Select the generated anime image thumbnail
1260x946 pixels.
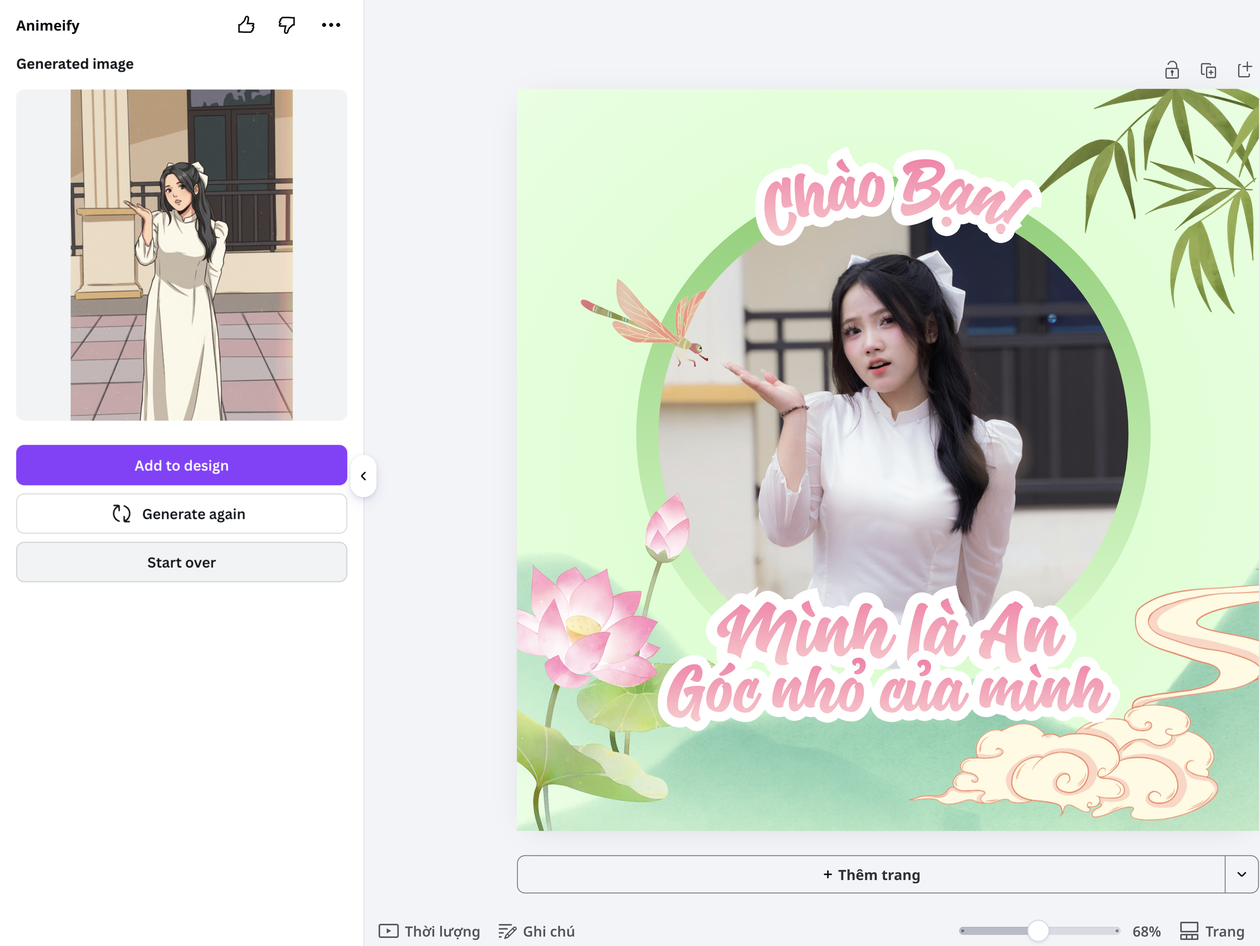point(181,255)
